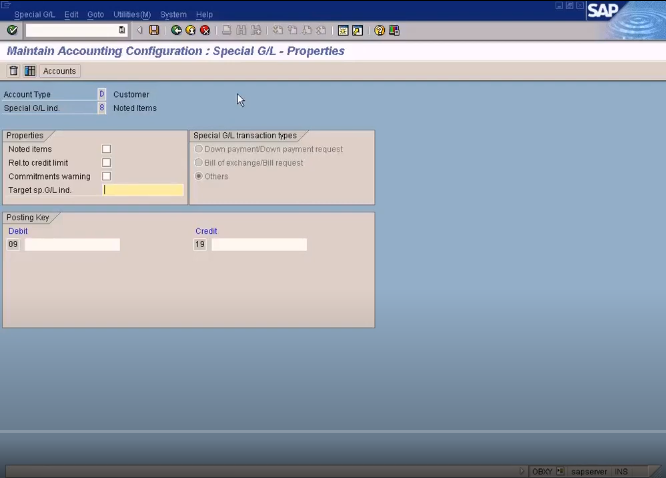This screenshot has height=478, width=666.
Task: Click the First Page icon
Action: point(278,30)
